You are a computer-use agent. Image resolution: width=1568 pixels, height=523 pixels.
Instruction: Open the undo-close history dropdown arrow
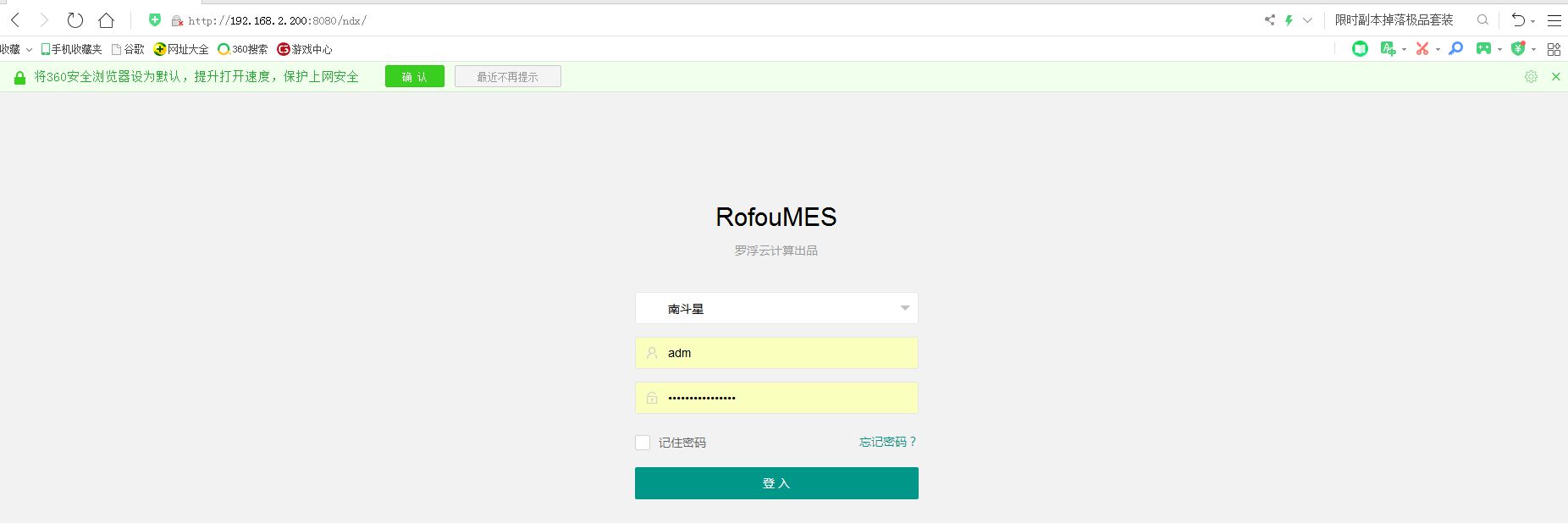pos(1533,21)
